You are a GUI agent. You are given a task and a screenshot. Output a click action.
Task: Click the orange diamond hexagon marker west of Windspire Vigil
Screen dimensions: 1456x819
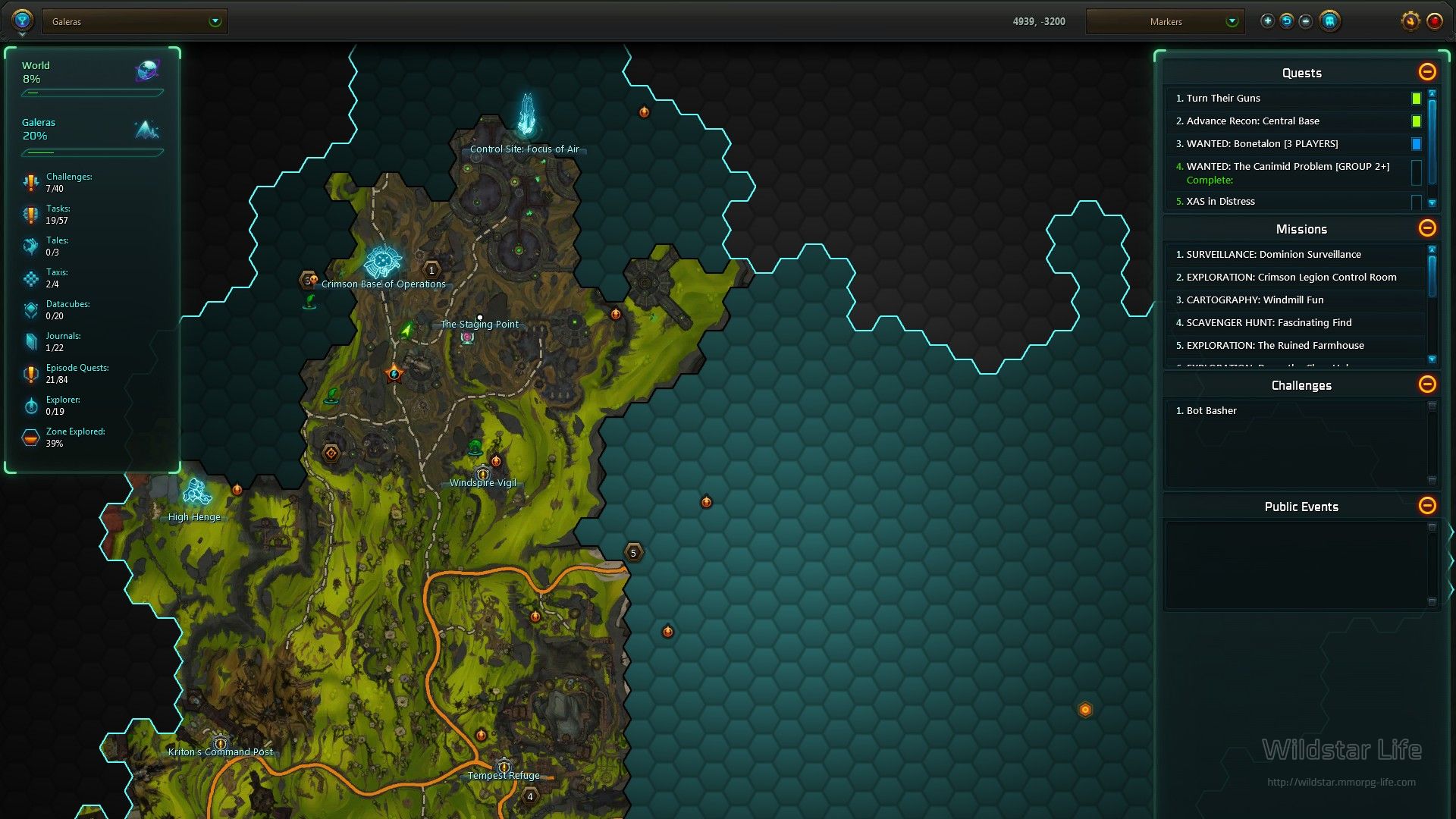click(x=331, y=453)
